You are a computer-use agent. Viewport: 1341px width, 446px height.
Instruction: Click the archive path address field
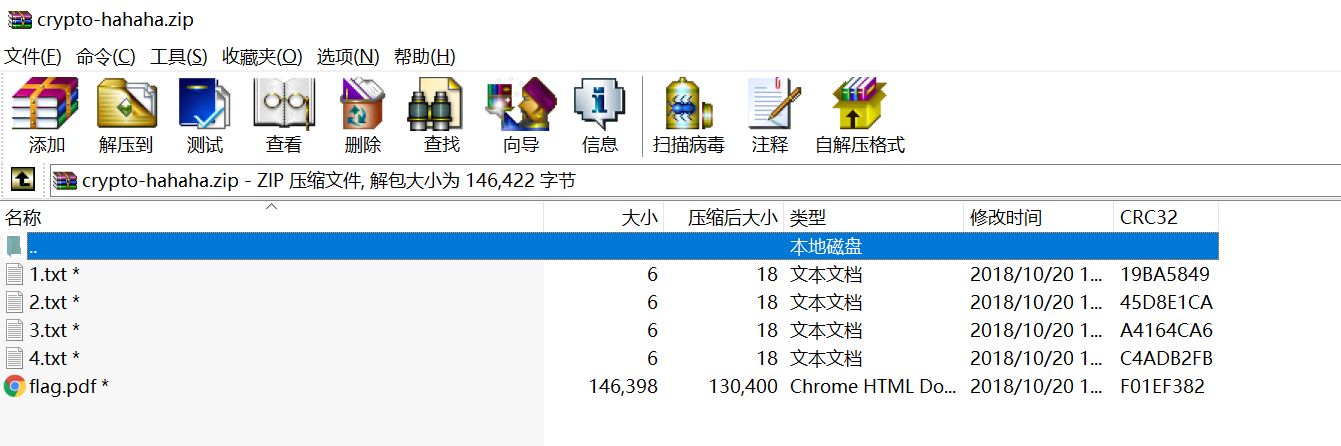(x=694, y=181)
